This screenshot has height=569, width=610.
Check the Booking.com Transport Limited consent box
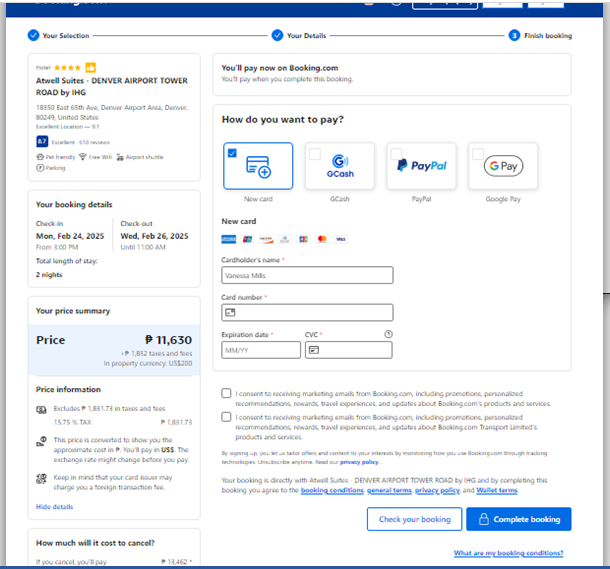pos(227,417)
